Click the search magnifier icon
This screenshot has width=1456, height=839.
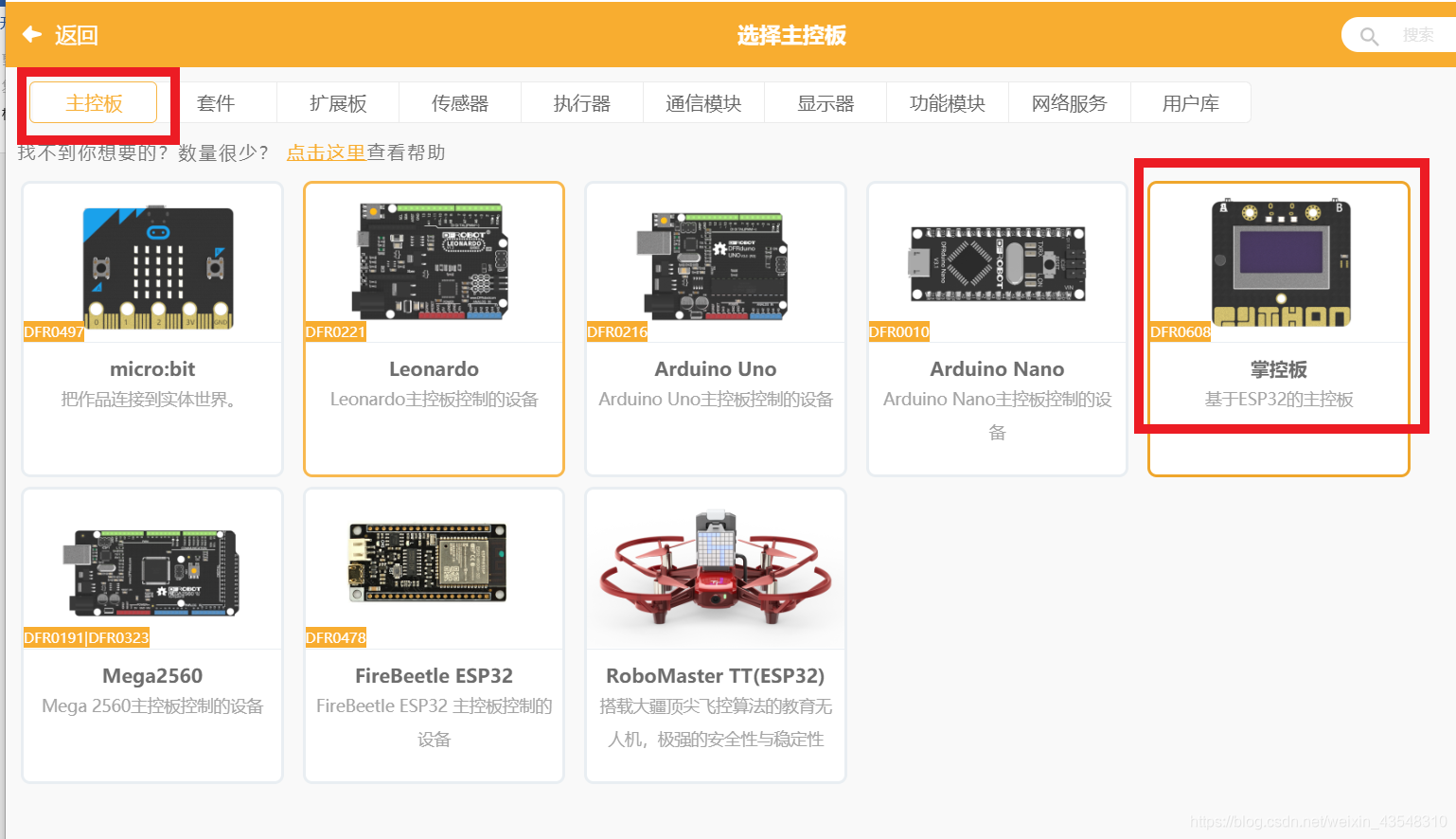pos(1369,35)
